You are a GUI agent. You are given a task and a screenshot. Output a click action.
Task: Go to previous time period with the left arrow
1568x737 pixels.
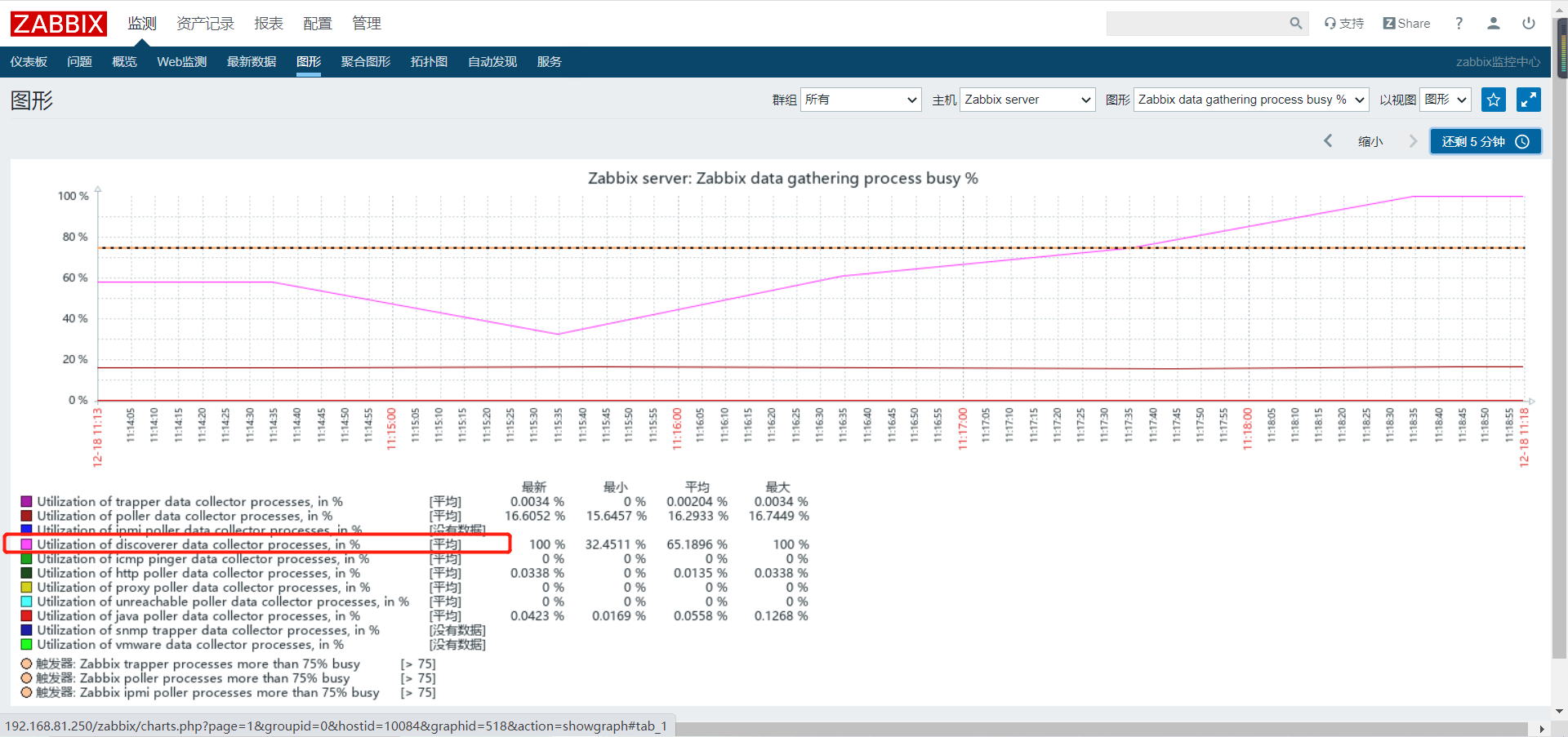pos(1329,141)
